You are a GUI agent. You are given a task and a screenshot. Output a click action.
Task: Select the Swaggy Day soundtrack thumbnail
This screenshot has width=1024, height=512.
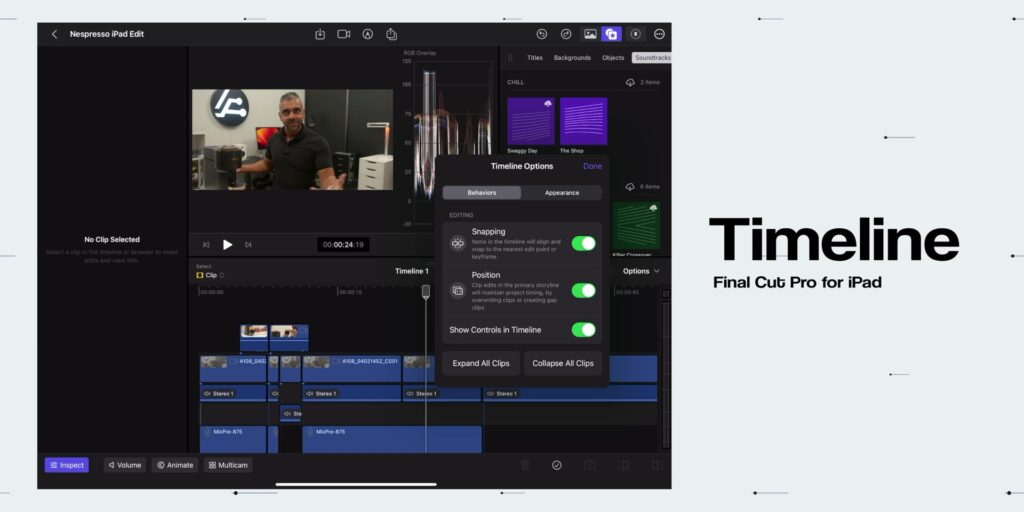(x=531, y=121)
